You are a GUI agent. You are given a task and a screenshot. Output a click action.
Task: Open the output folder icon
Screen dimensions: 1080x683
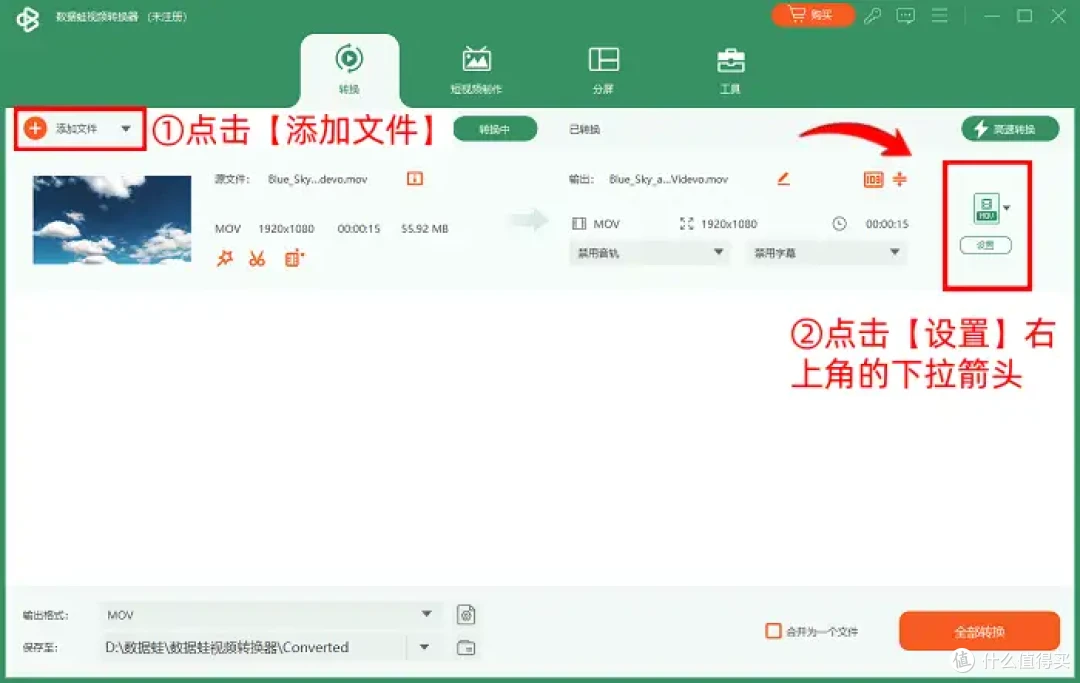(466, 647)
